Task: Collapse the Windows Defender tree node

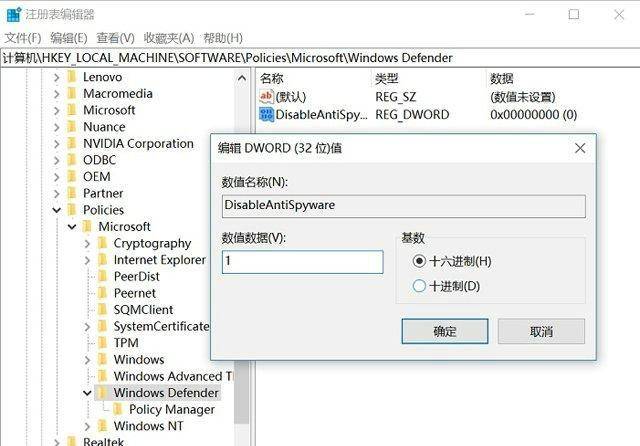Action: tap(87, 393)
